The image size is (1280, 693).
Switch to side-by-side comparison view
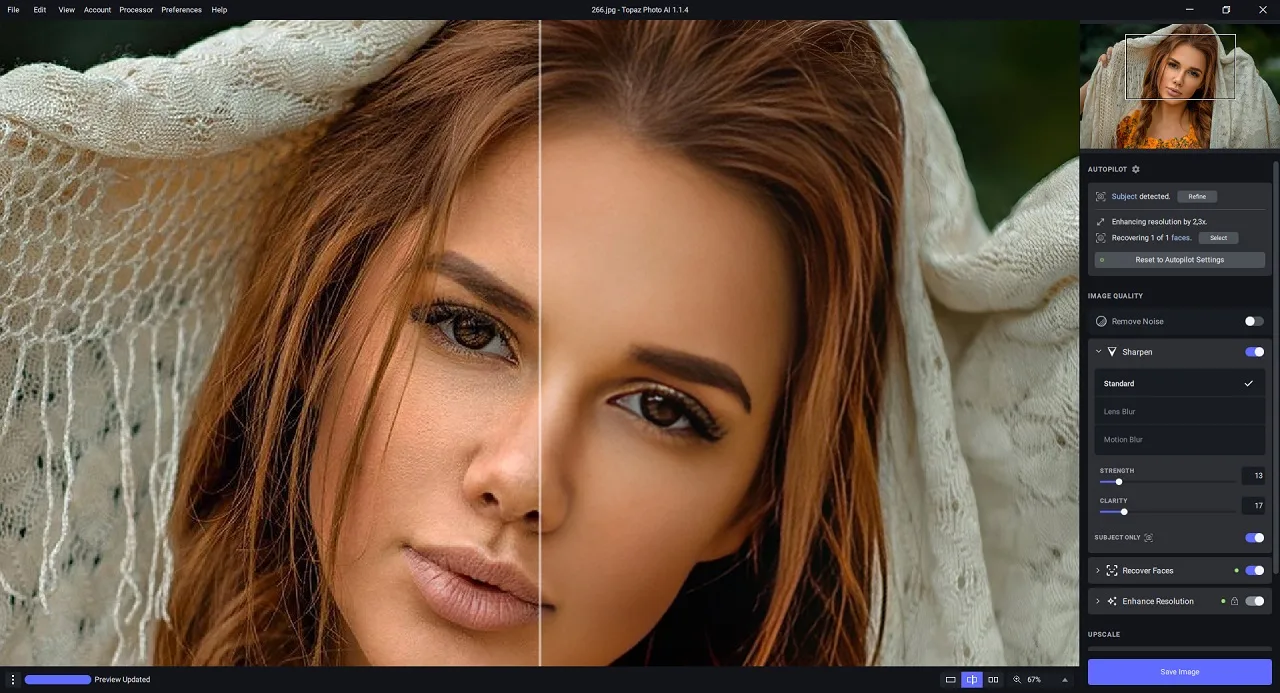pos(993,680)
